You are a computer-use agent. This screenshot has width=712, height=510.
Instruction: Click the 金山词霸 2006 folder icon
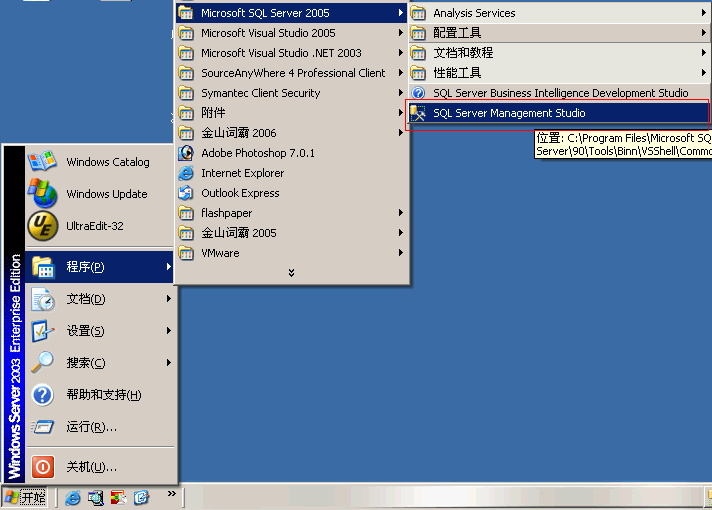[186, 133]
